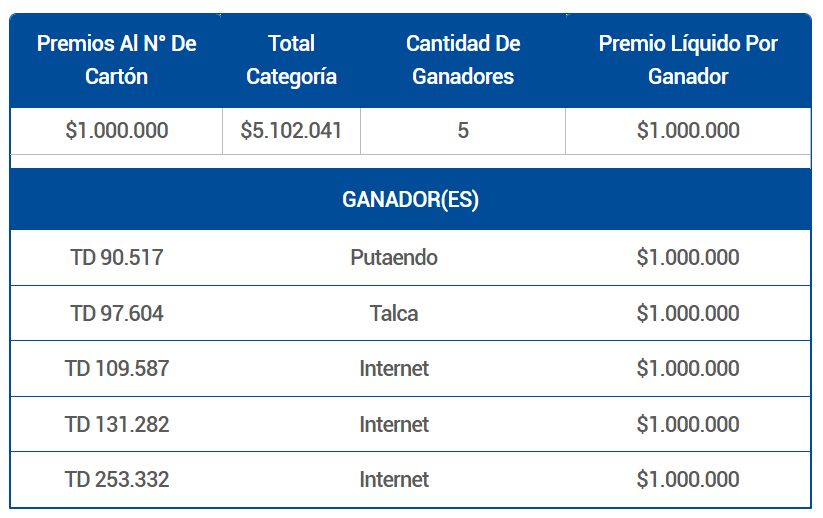Select the "Total Categoría" column header
823x518 pixels.
[291, 60]
